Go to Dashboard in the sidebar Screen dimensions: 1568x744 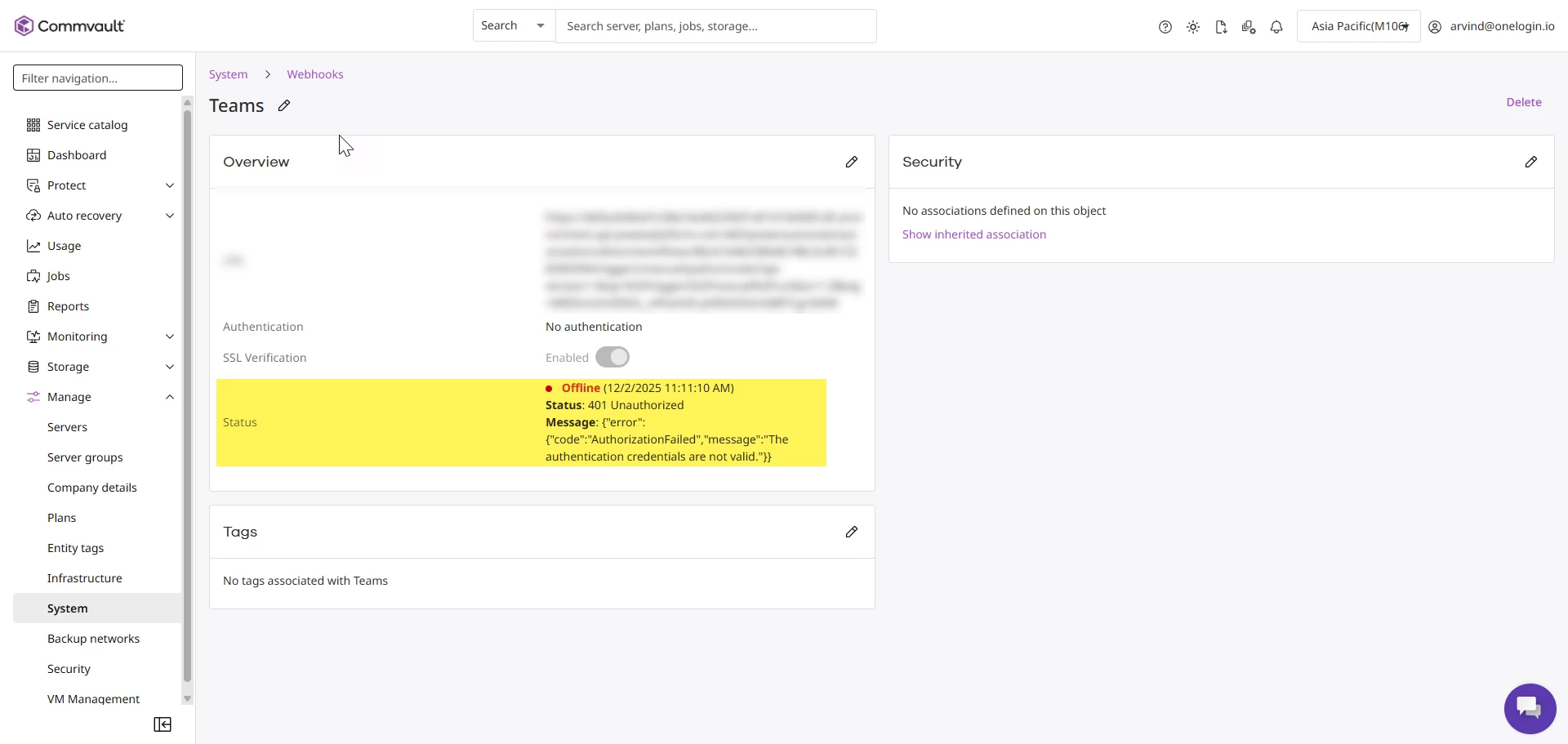point(77,155)
